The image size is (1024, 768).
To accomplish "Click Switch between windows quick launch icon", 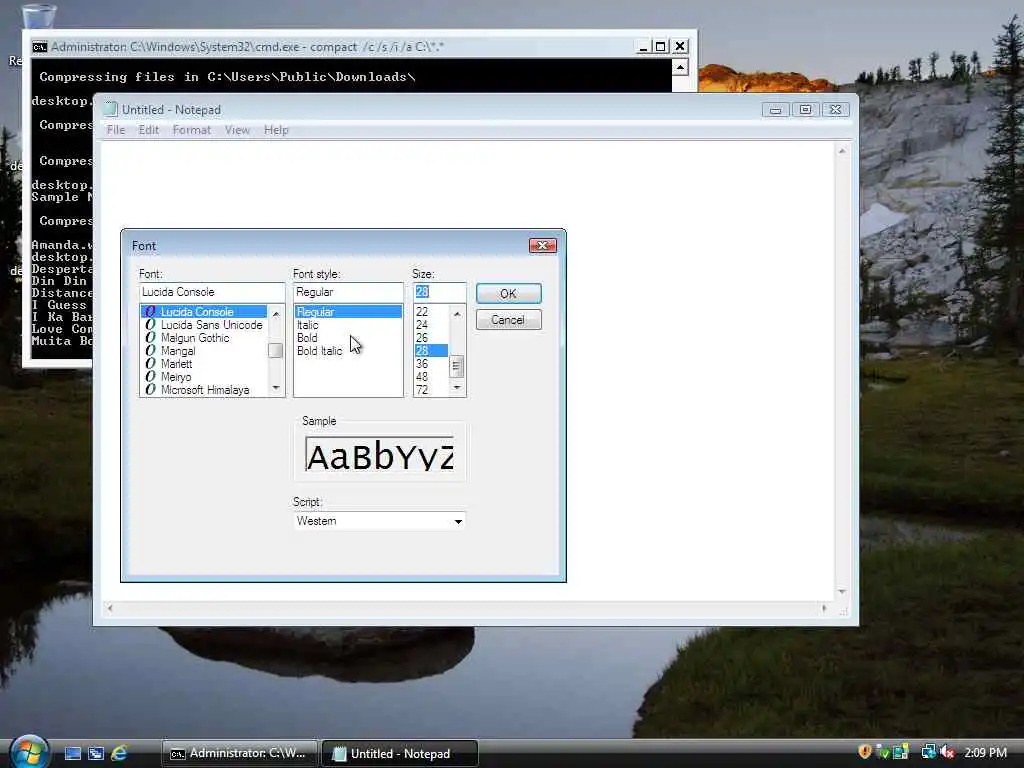I will (96, 753).
